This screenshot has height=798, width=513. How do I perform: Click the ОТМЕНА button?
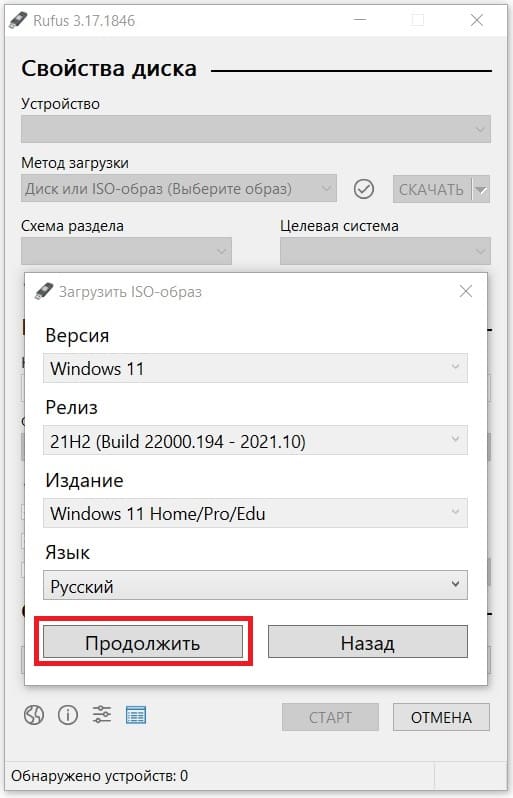coord(441,717)
